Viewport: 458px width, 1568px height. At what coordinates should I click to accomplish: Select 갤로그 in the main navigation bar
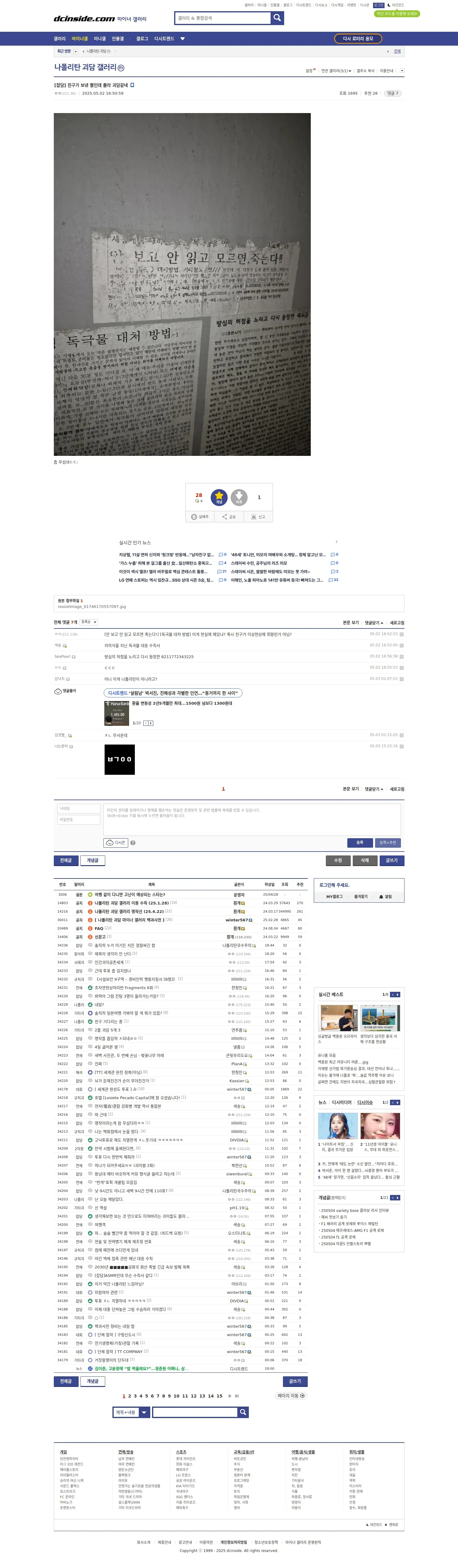[142, 39]
